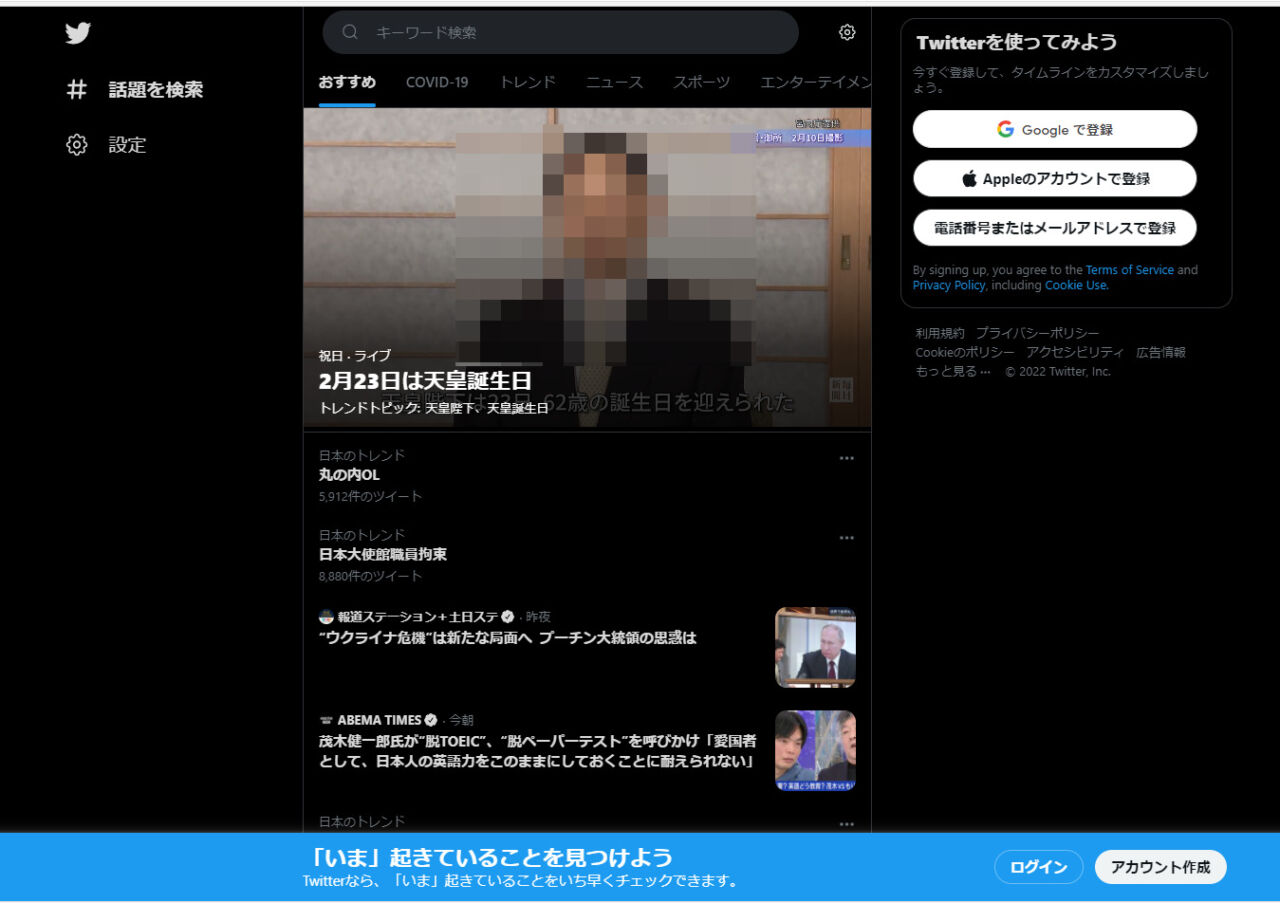Open more options for 丸の内OL trend
Screen dimensions: 1280x903
[847, 458]
